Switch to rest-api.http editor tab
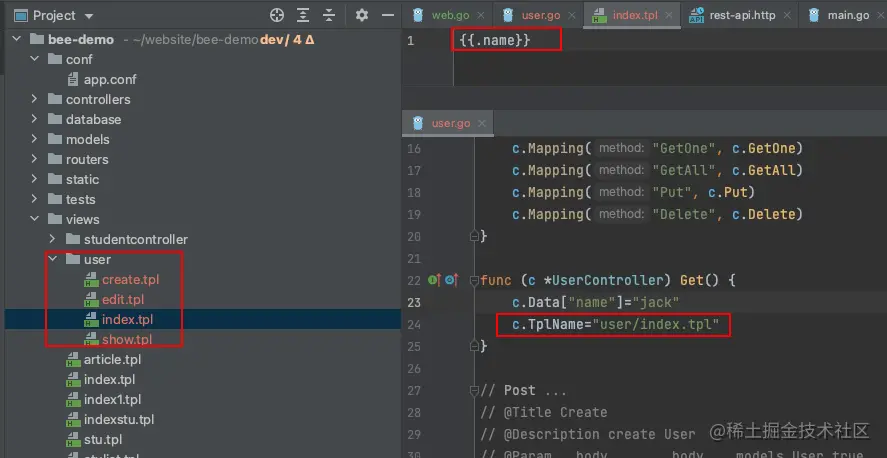Screen dimensions: 887x458 pos(742,15)
